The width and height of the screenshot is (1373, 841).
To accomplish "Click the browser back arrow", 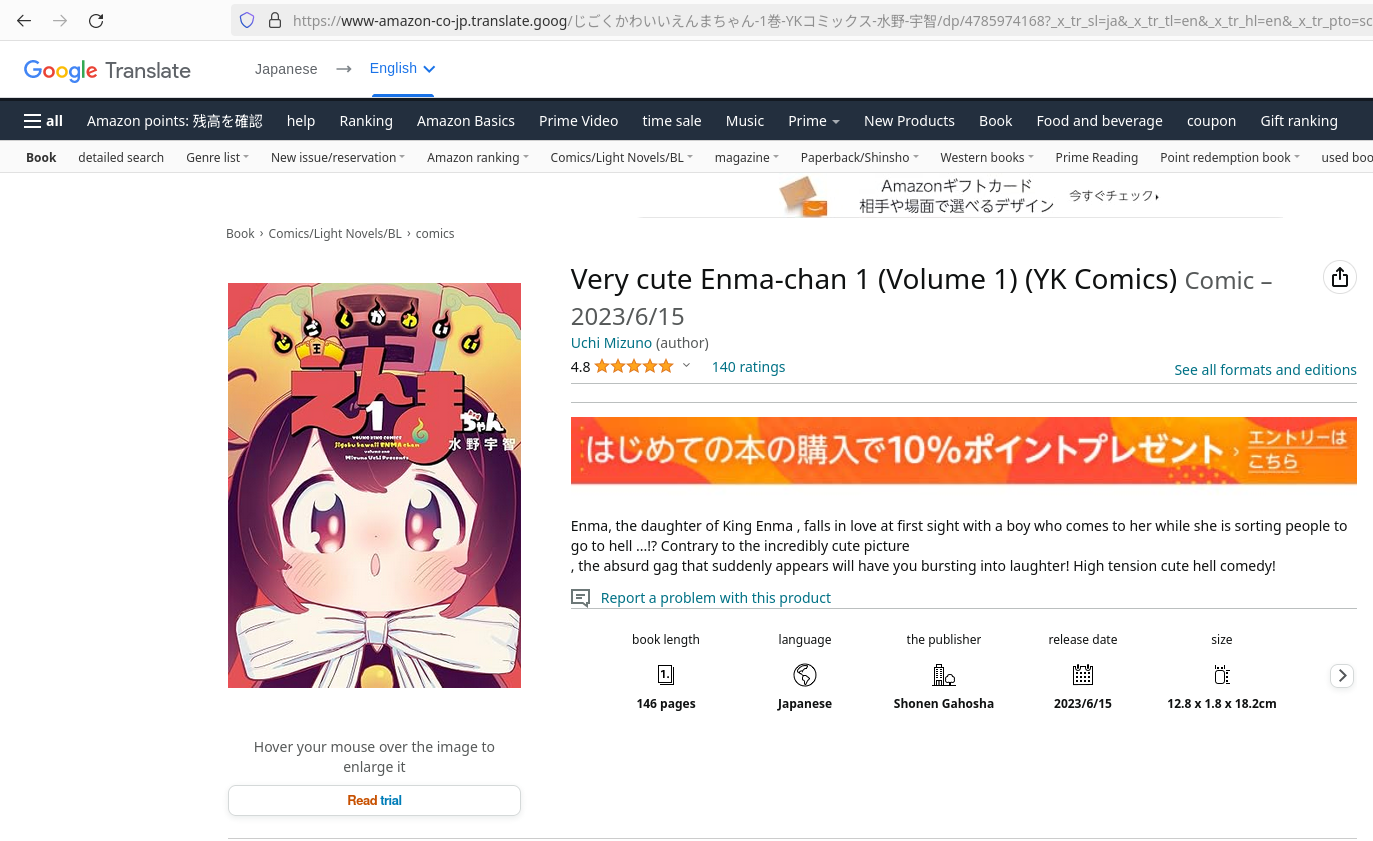I will click(x=24, y=20).
